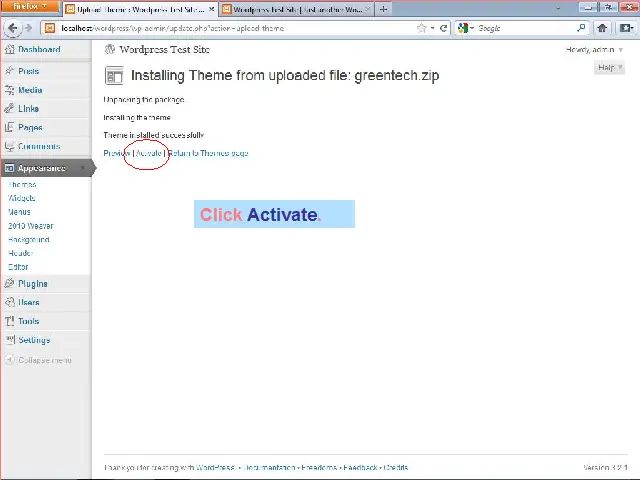Click the Firefox home button

click(602, 28)
